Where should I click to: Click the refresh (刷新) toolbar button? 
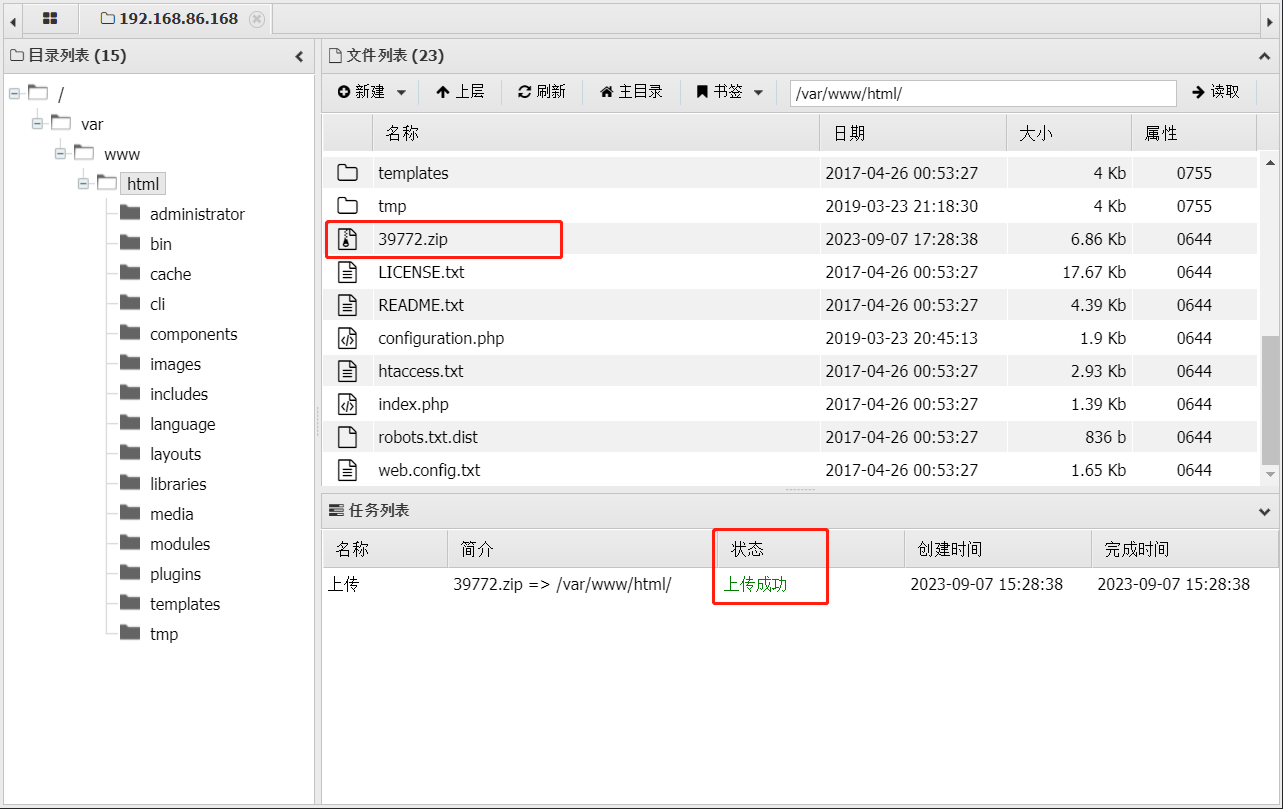coord(541,92)
